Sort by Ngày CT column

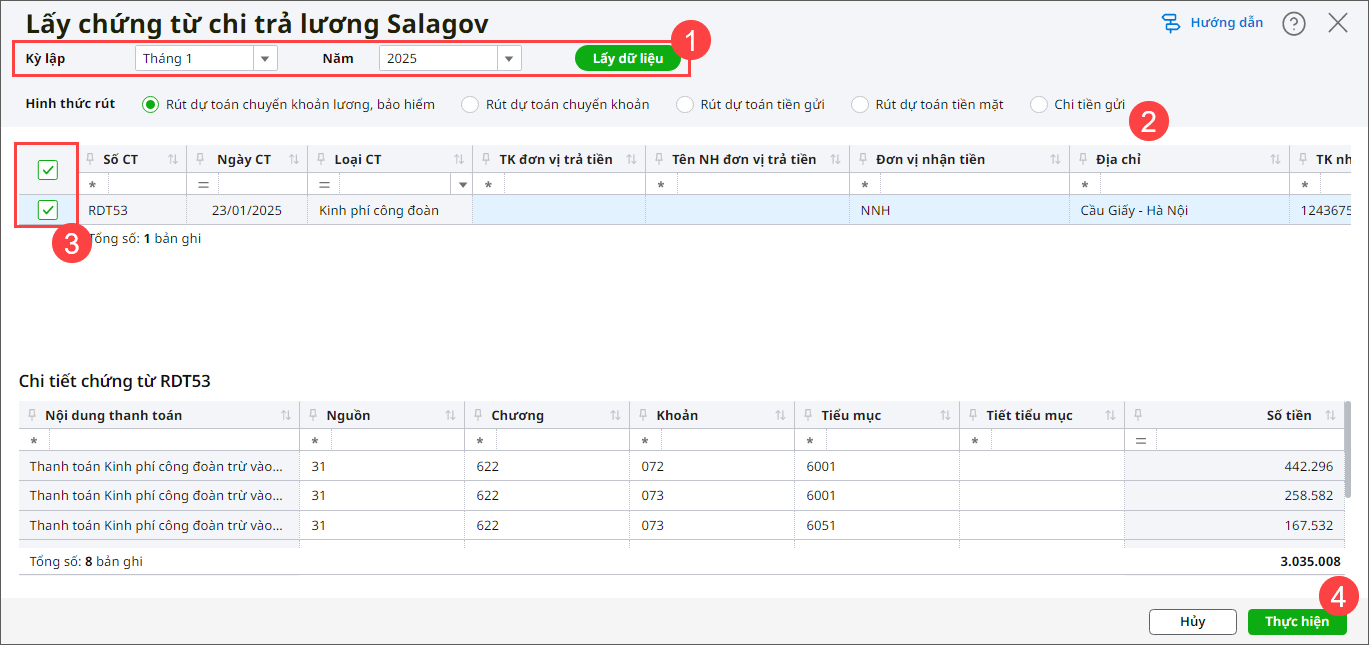point(294,160)
